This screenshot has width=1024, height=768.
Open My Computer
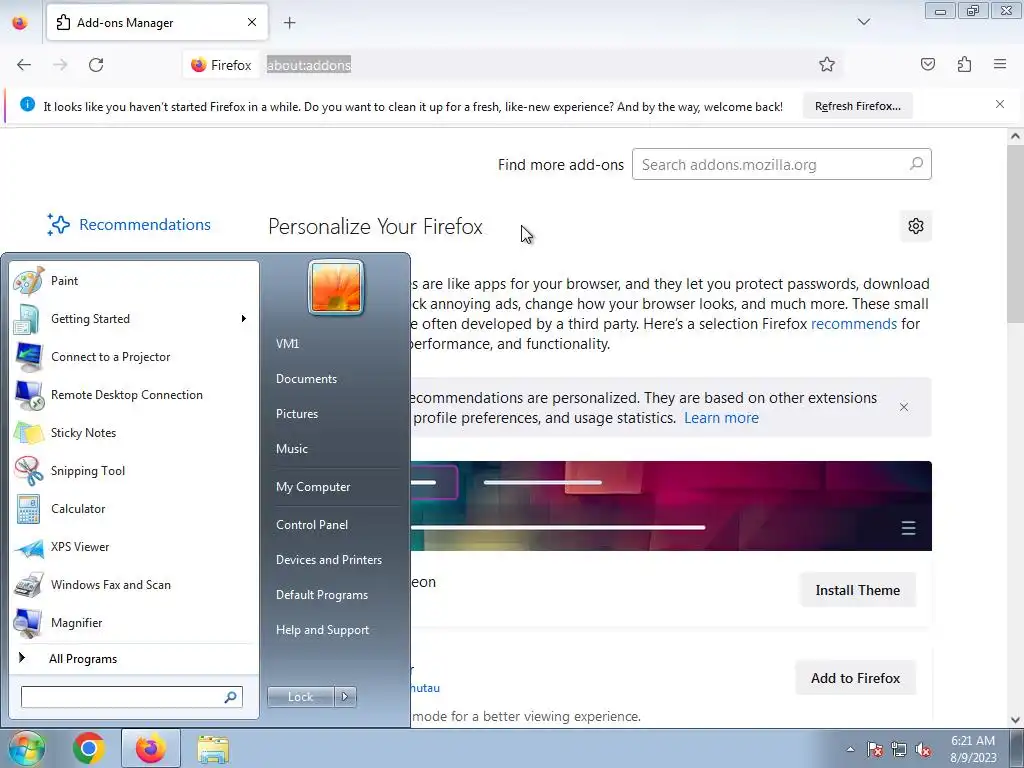click(x=313, y=487)
